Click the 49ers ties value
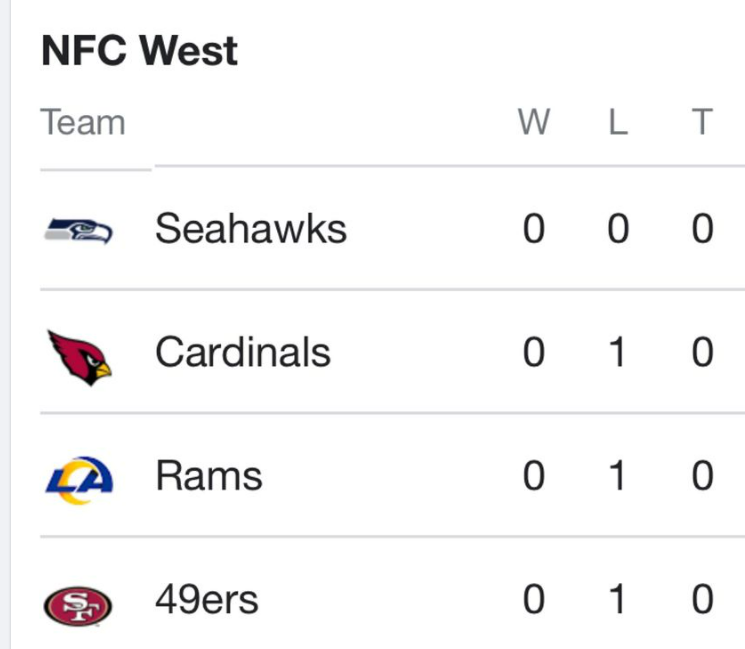Screen dimensions: 745x649 (703, 600)
